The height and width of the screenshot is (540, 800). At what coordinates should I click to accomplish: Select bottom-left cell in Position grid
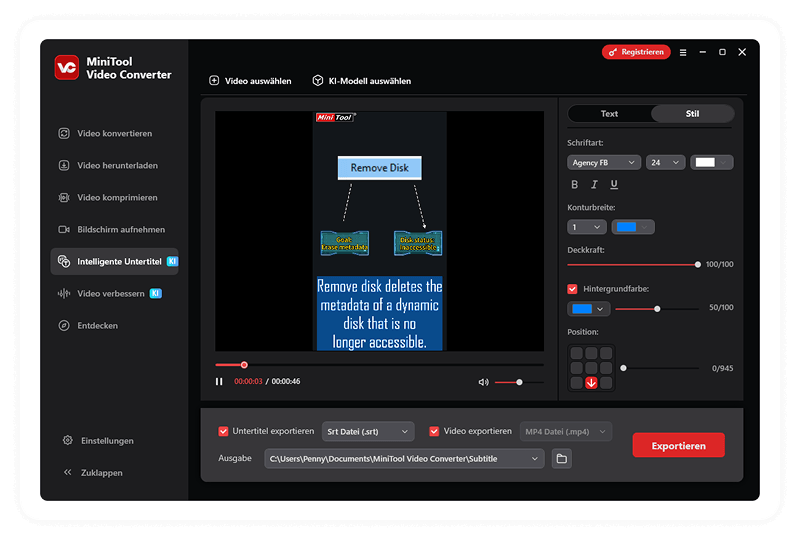tap(577, 383)
